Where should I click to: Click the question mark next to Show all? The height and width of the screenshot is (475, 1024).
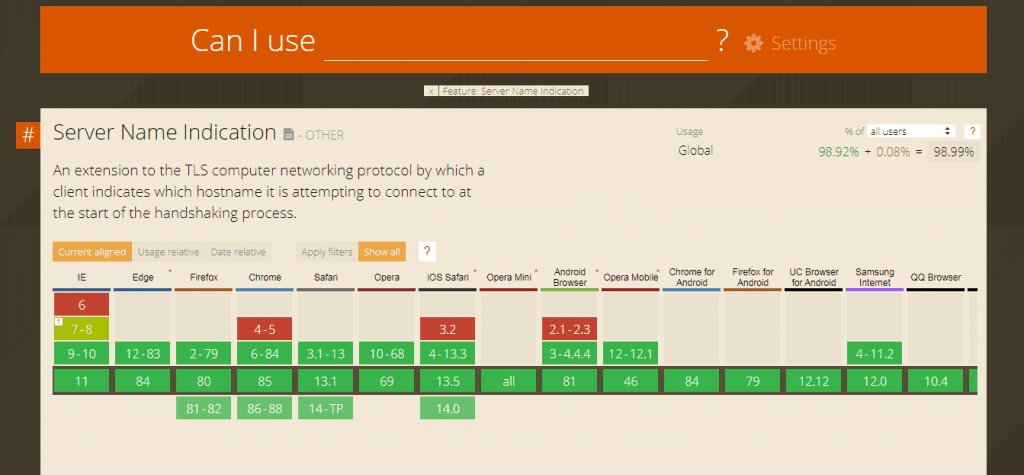427,252
